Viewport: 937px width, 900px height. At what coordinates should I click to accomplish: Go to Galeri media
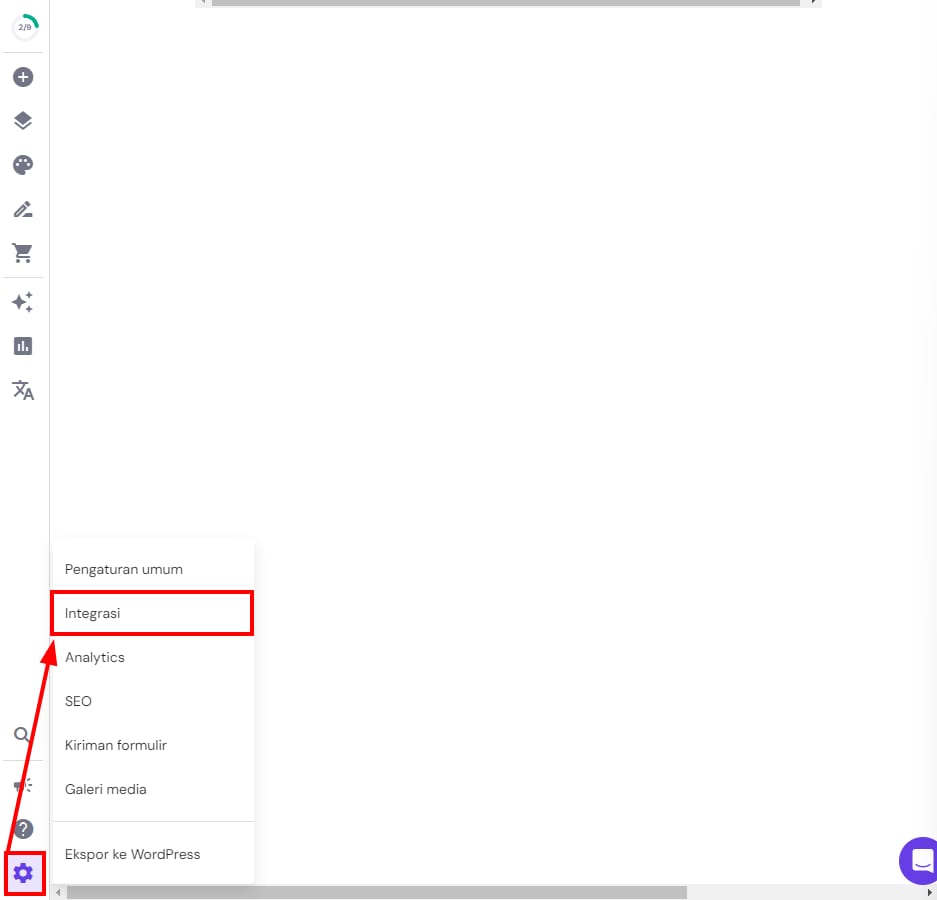(106, 789)
